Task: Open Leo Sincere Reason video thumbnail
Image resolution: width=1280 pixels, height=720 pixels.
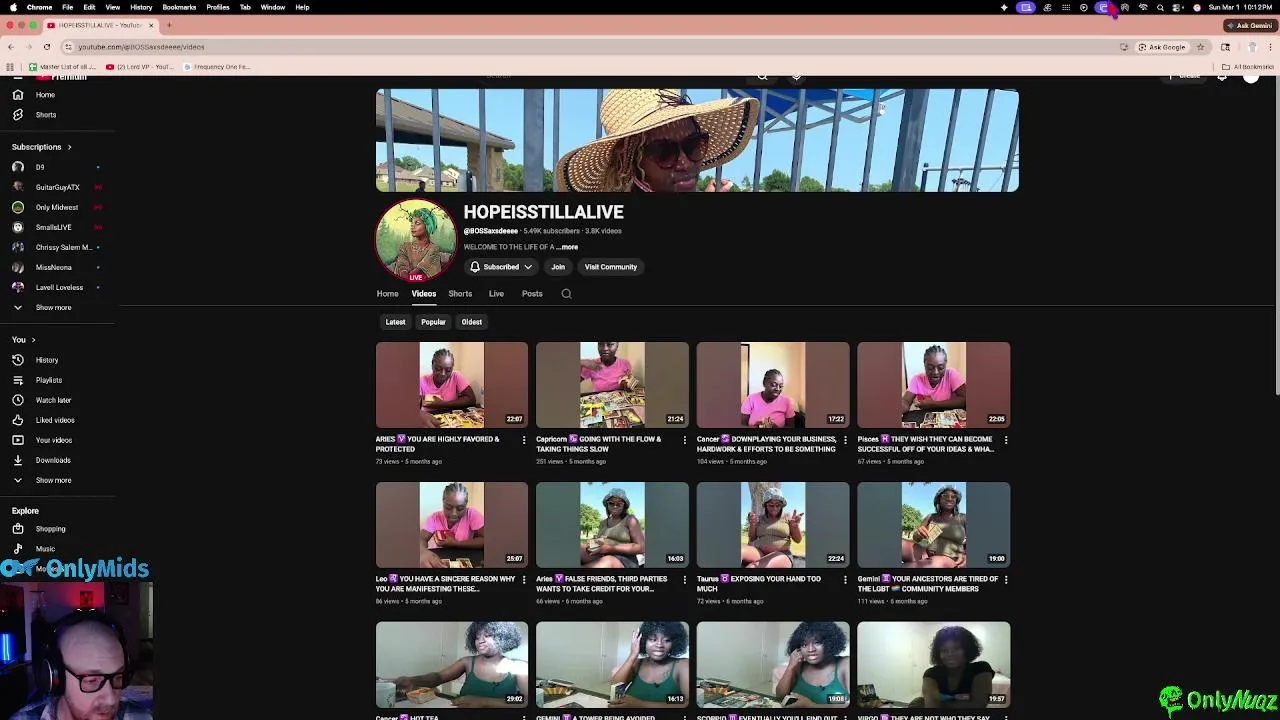Action: pyautogui.click(x=451, y=525)
